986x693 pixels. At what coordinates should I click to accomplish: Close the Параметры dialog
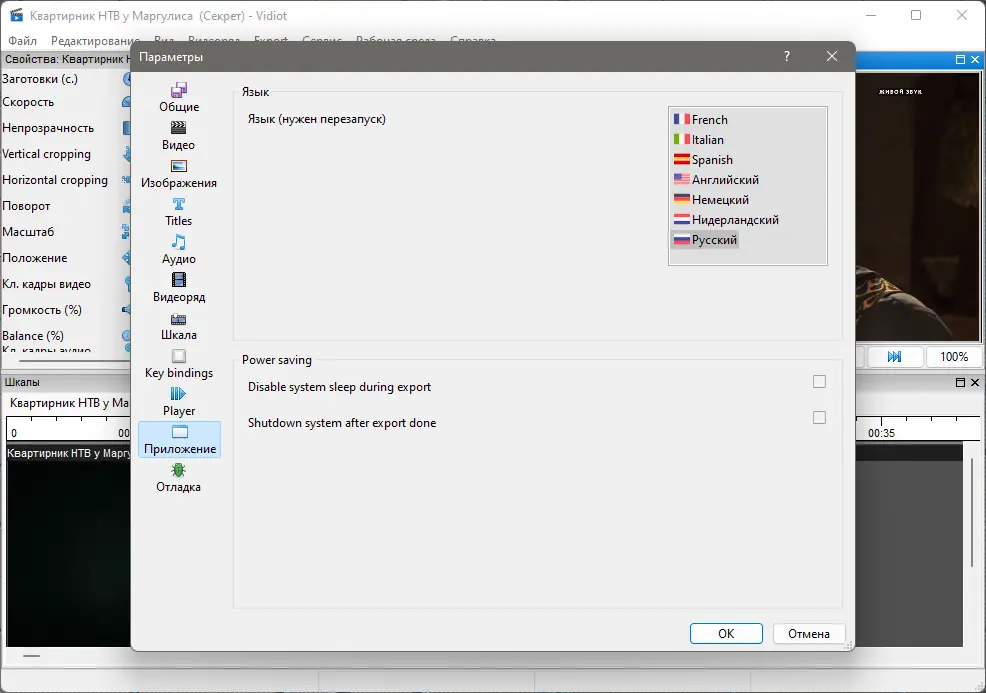pyautogui.click(x=831, y=57)
